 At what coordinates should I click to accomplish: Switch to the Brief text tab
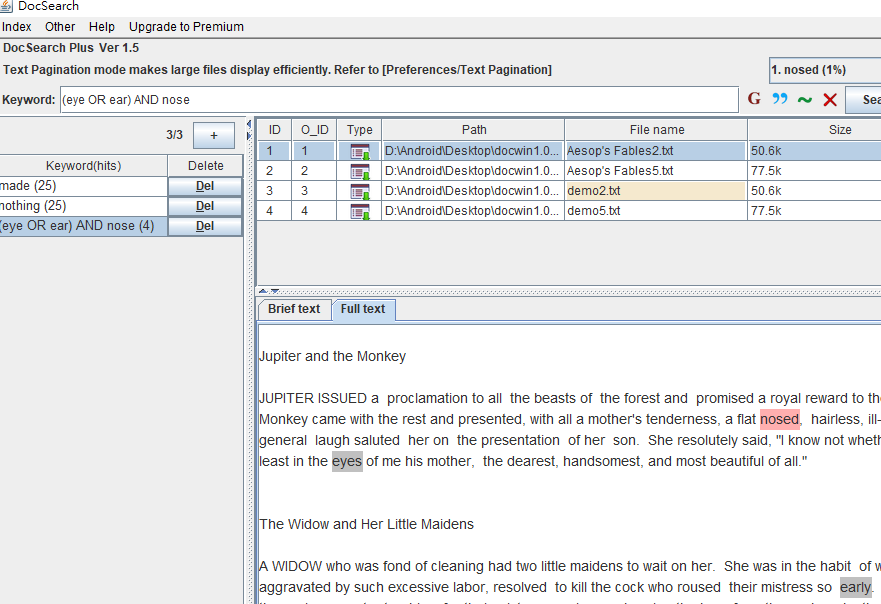294,309
